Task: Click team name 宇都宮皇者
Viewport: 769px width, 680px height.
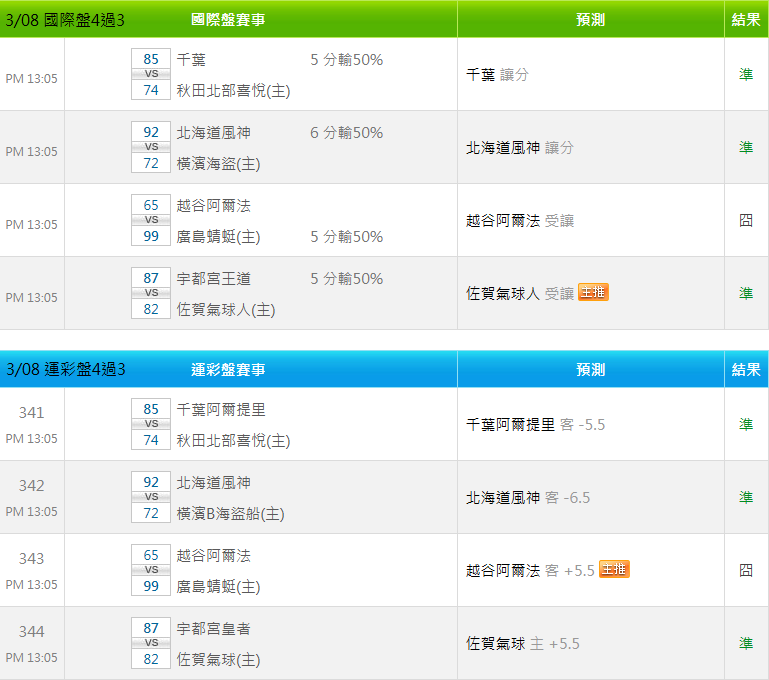Action: [213, 628]
